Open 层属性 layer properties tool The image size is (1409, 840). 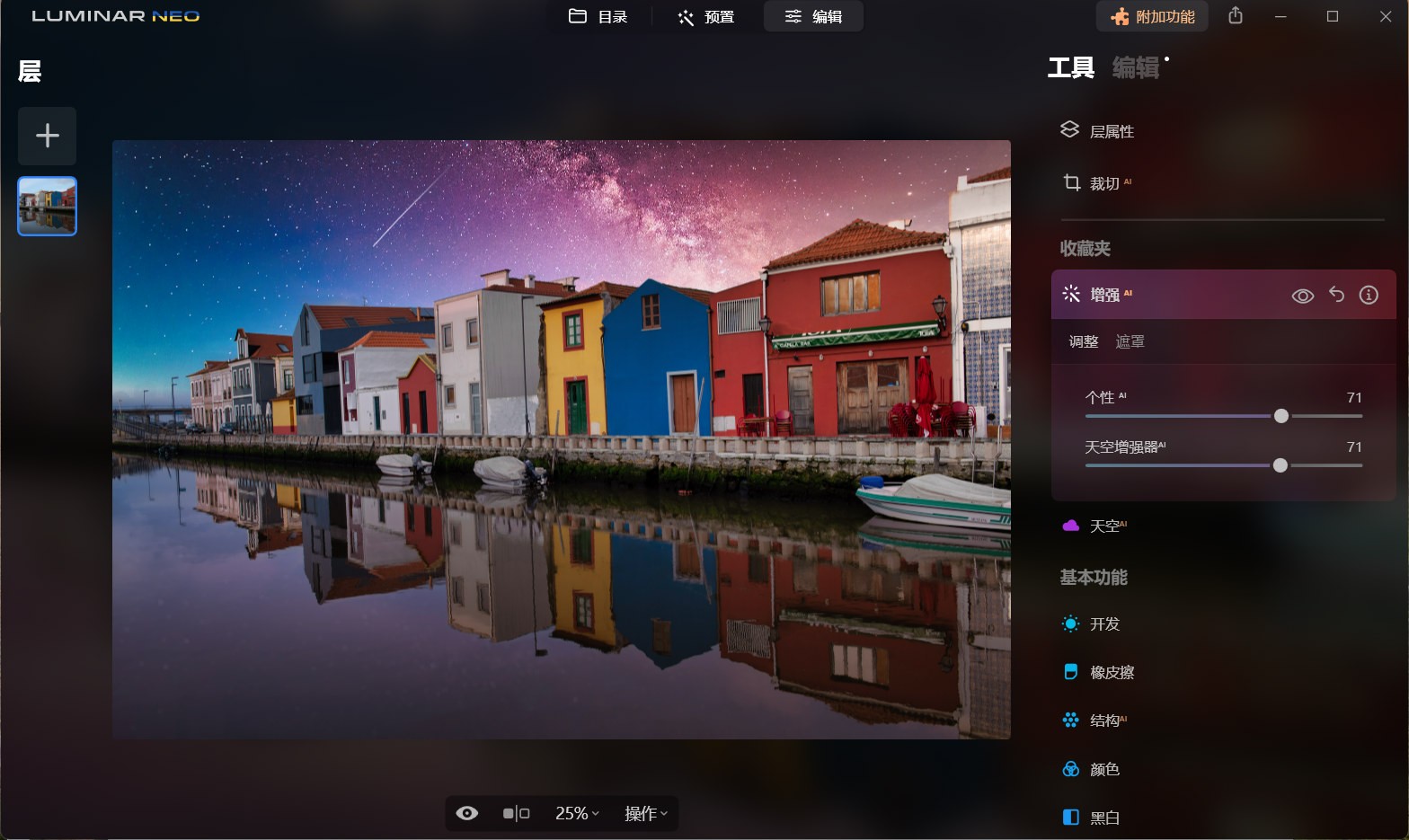[x=1098, y=131]
